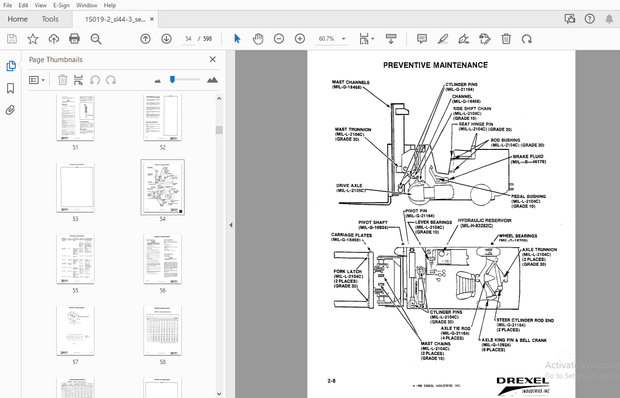620x398 pixels.
Task: Rotate pages clockwise in thumbnails panel
Action: (111, 80)
